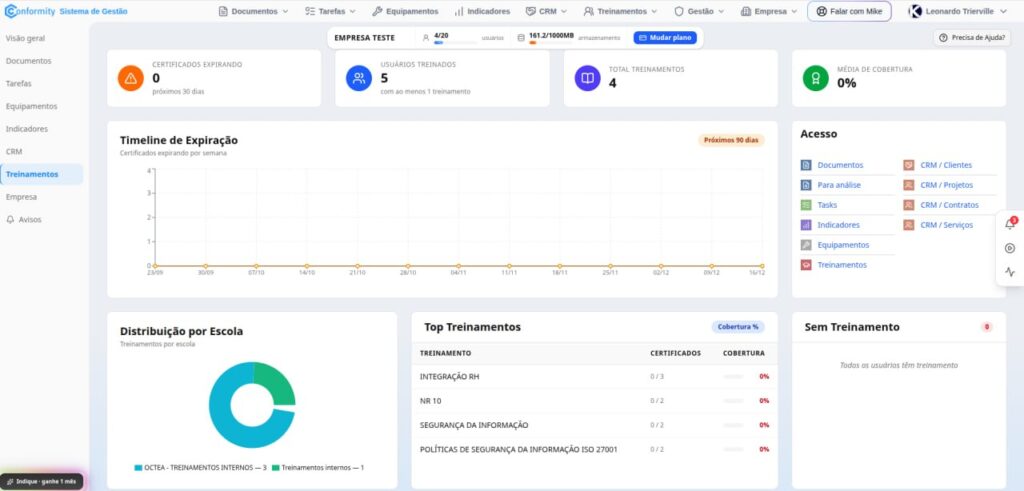Click the Cobertura % badge in Top Treinamentos
This screenshot has height=491, width=1024.
(738, 326)
